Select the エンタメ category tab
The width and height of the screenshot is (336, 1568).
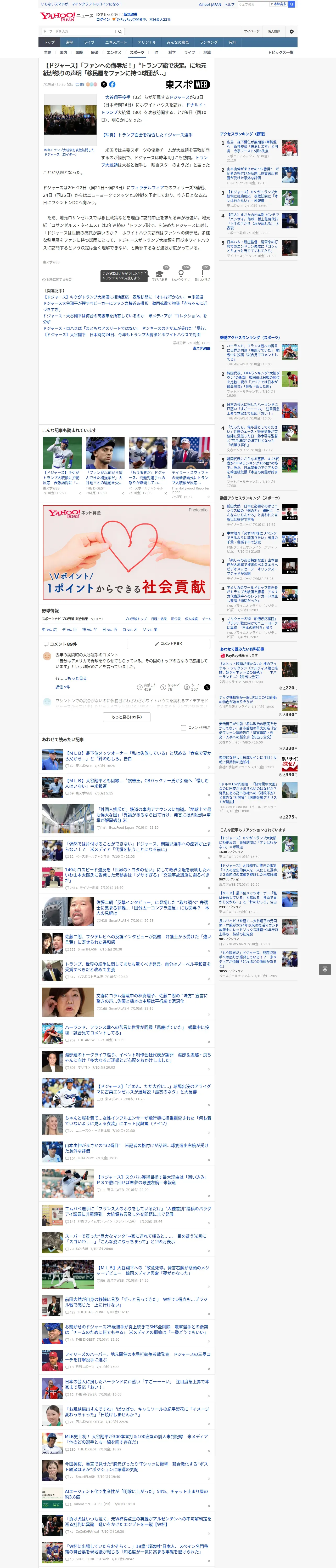[114, 53]
